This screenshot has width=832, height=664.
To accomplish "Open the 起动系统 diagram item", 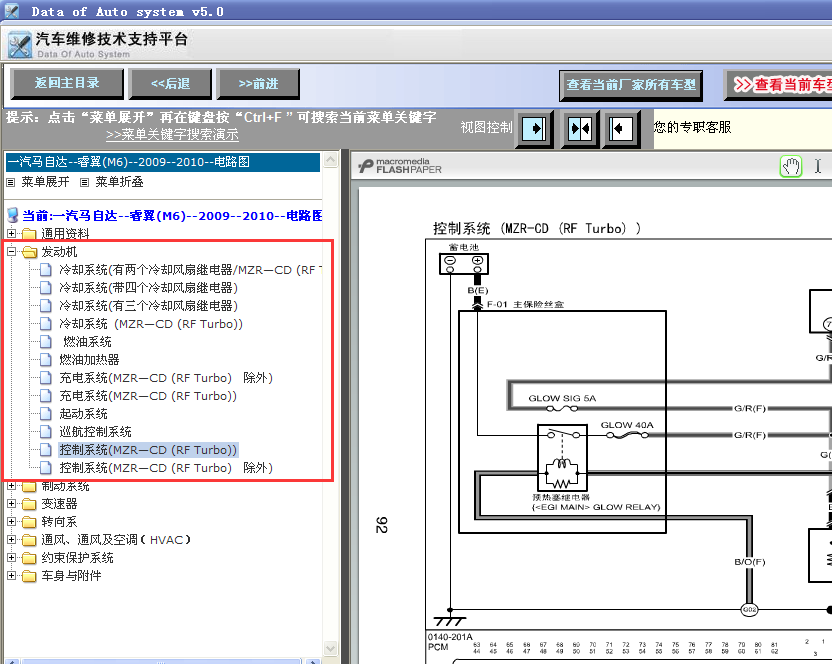I will click(83, 414).
